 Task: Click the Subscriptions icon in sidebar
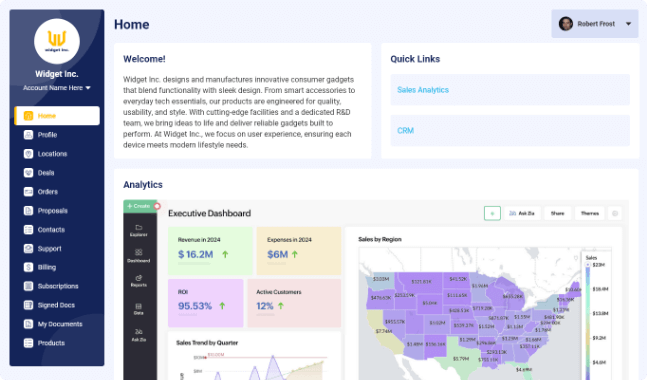[28, 286]
